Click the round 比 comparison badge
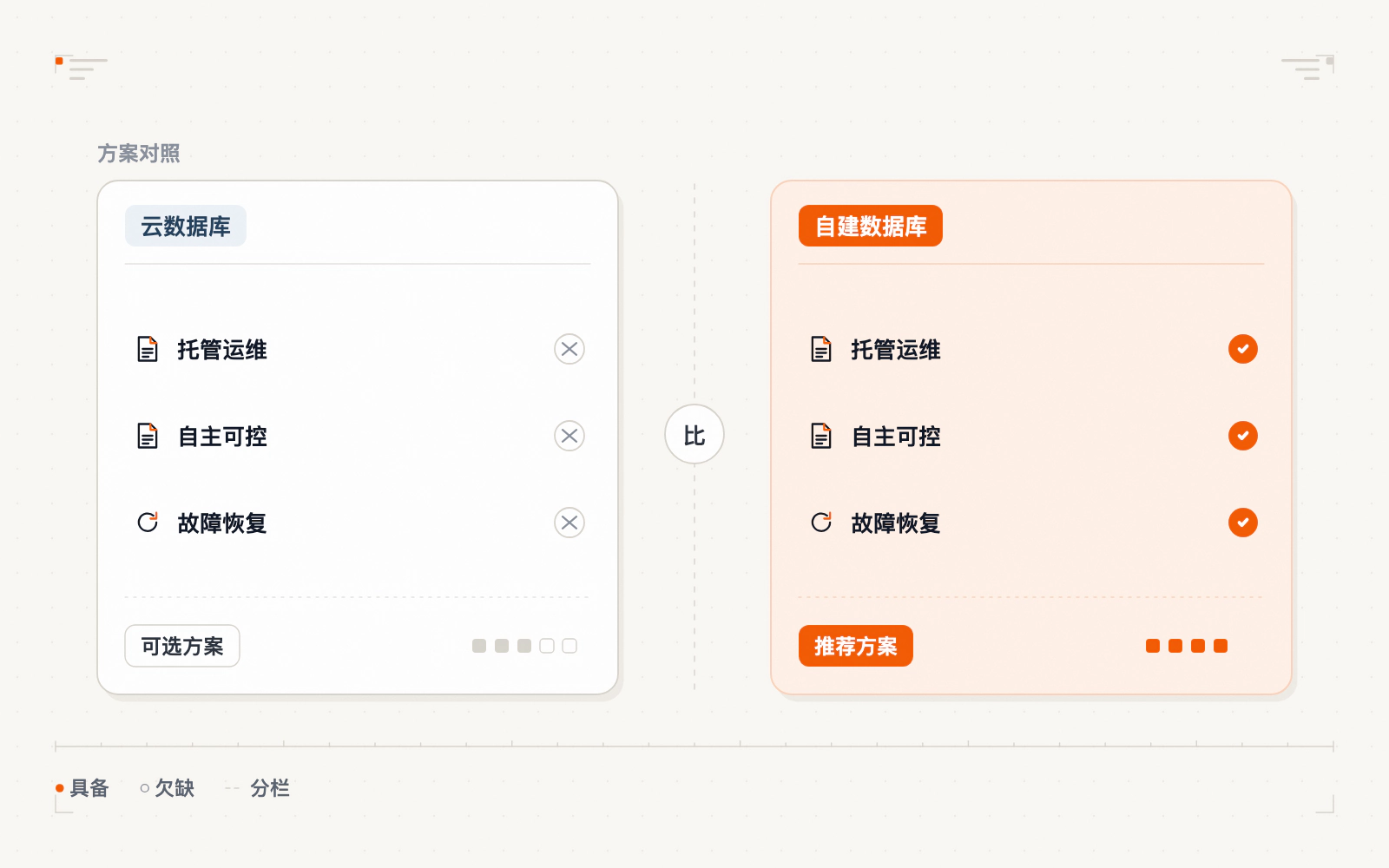Screen dimensions: 1389x868 coord(694,434)
